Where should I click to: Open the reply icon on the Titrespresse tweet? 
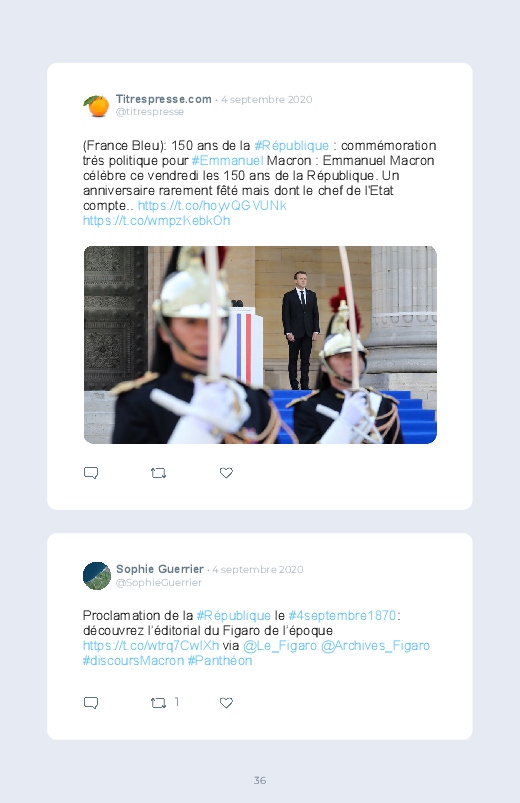pyautogui.click(x=91, y=473)
